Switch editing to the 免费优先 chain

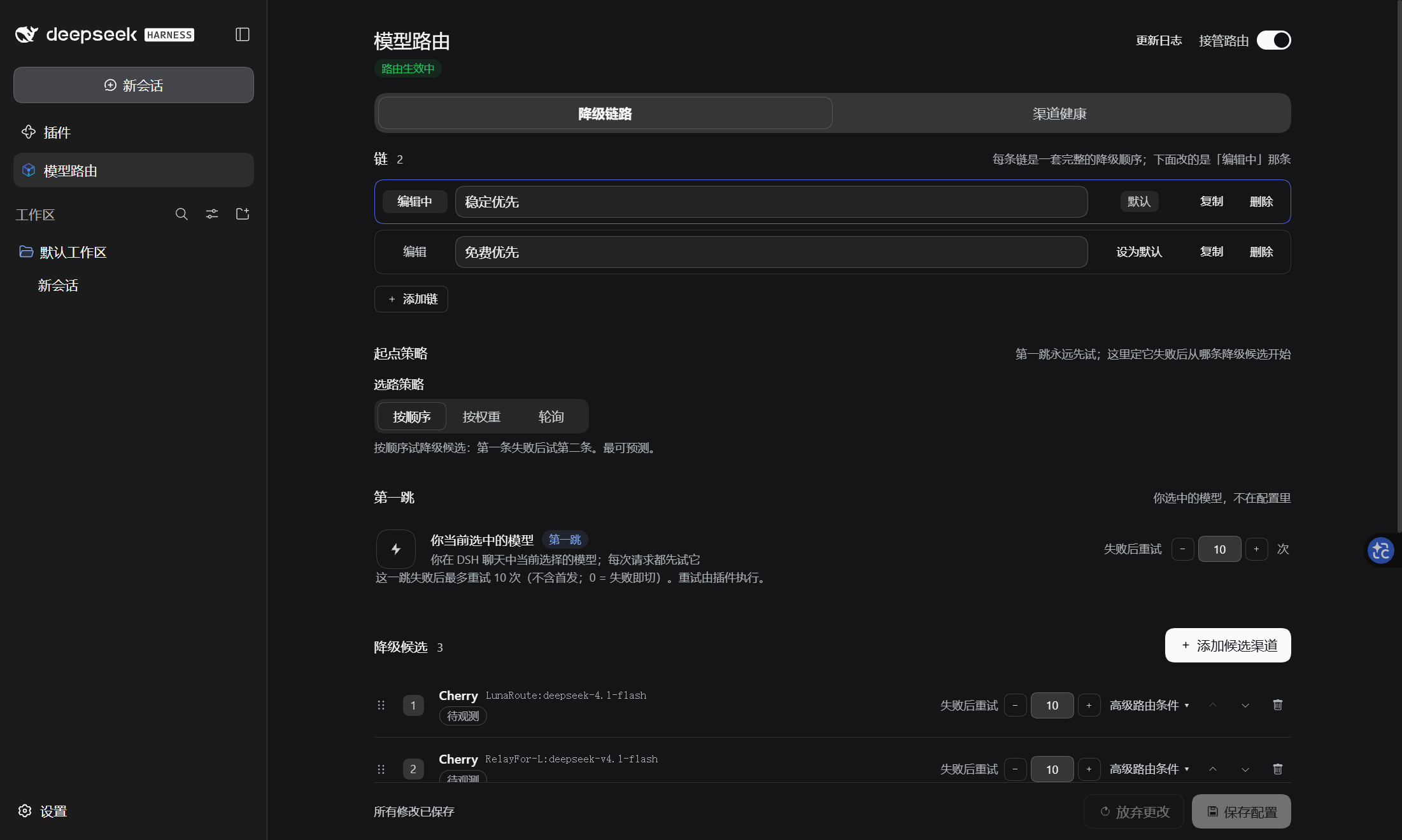(414, 252)
